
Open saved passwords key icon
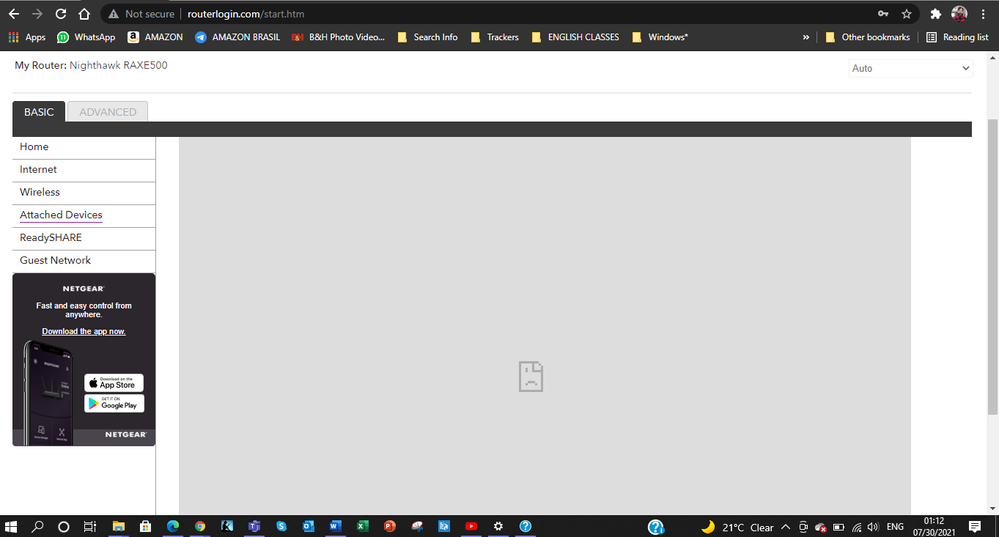coord(883,14)
